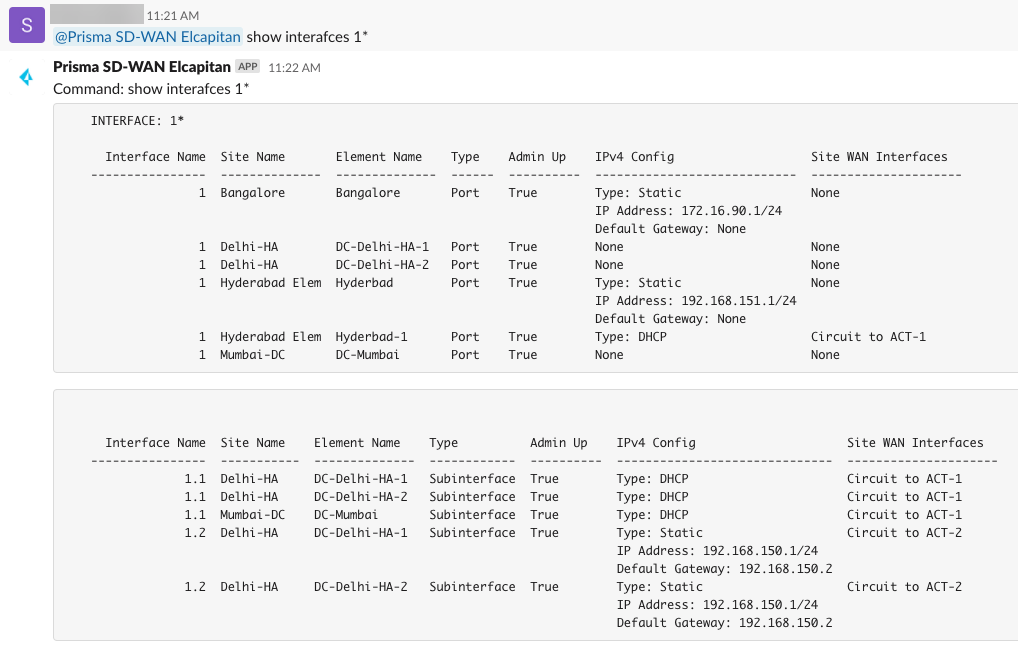Click the Hyderbad-1 element name
Image resolution: width=1018 pixels, height=645 pixels.
tap(371, 337)
